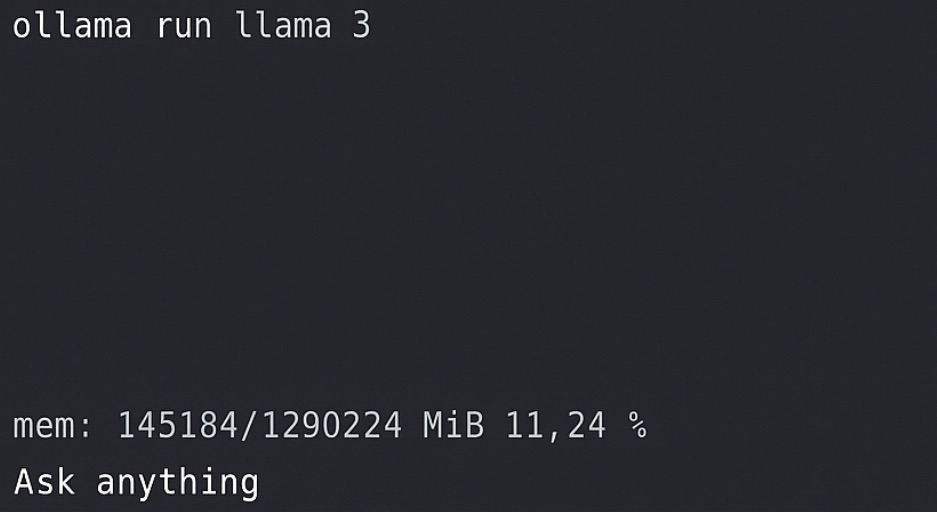This screenshot has height=512, width=937.
Task: Click the word "ollama" in the command
Action: click(x=72, y=27)
